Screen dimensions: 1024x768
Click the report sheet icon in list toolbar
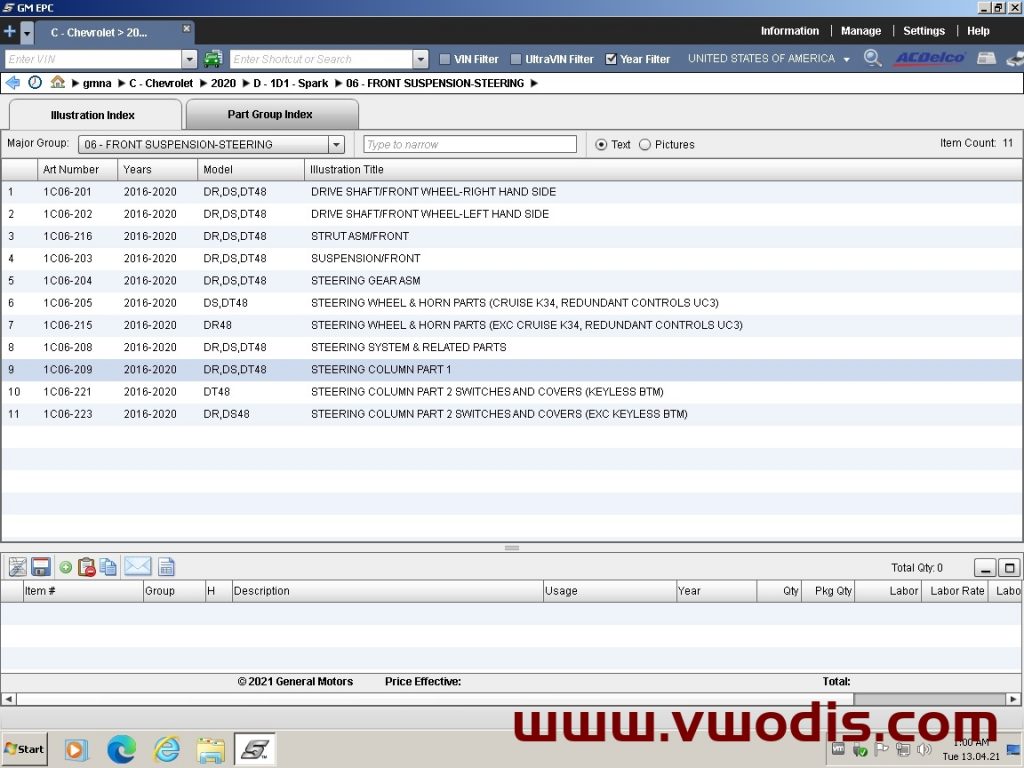click(167, 567)
